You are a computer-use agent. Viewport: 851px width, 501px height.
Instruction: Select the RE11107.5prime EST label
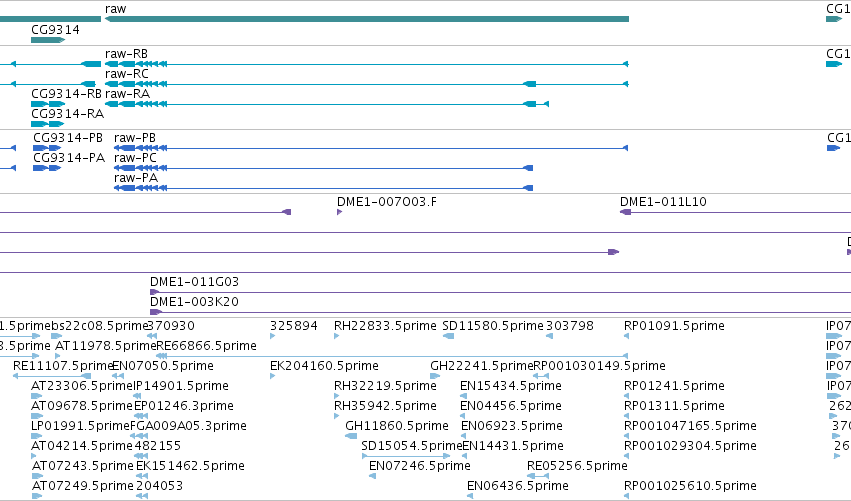[x=63, y=366]
